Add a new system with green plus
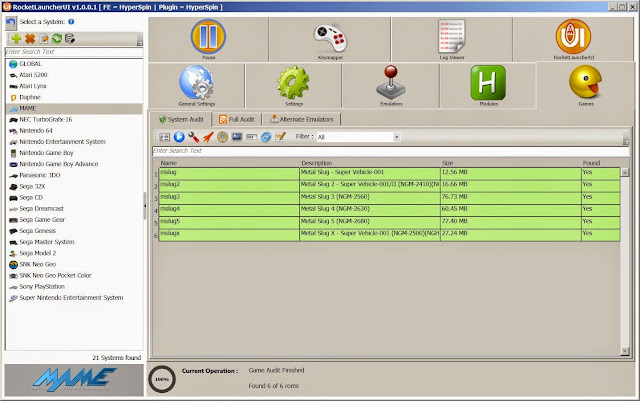 pos(16,39)
